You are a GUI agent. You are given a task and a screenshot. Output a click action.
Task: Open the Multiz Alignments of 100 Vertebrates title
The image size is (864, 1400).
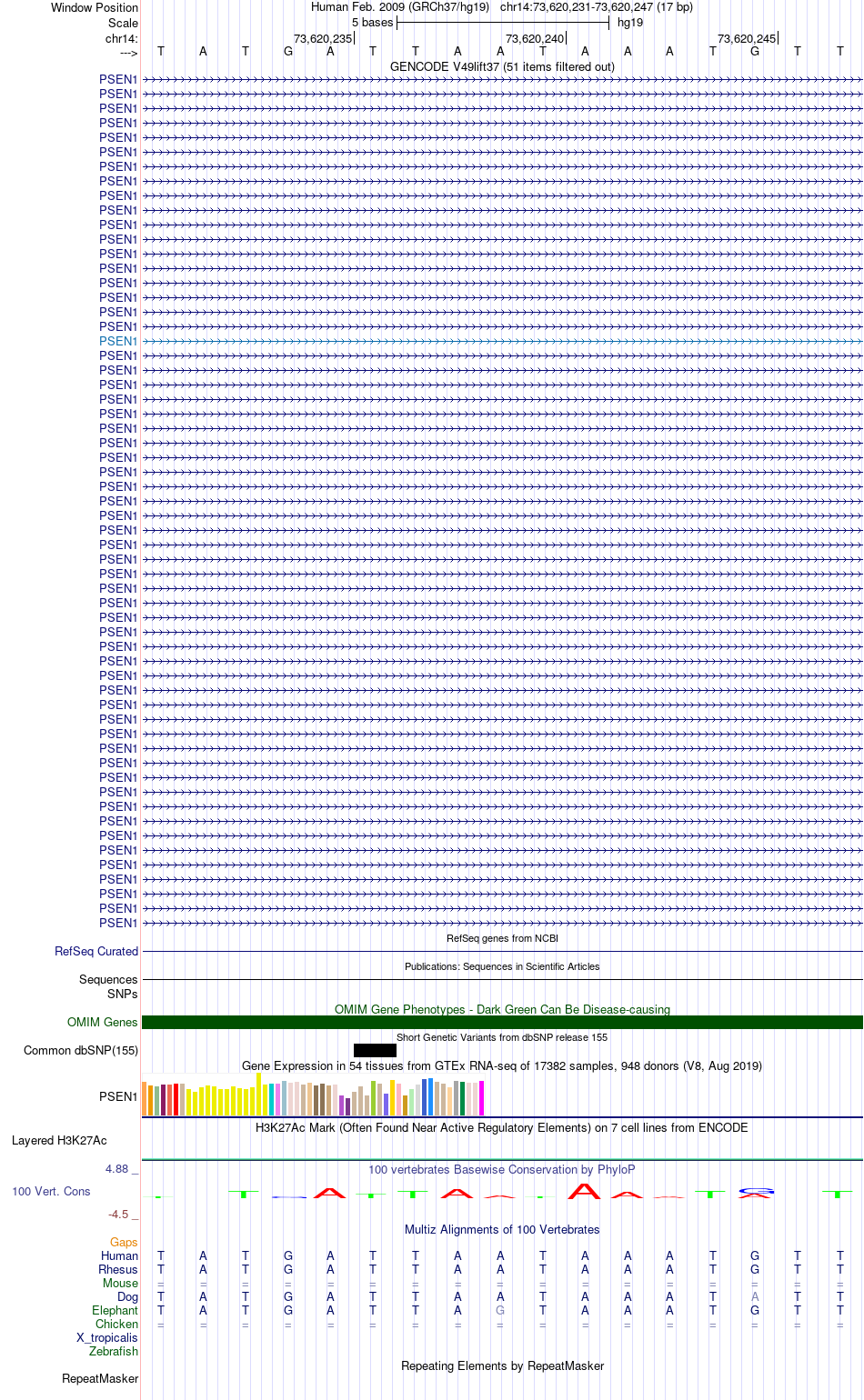point(502,1229)
